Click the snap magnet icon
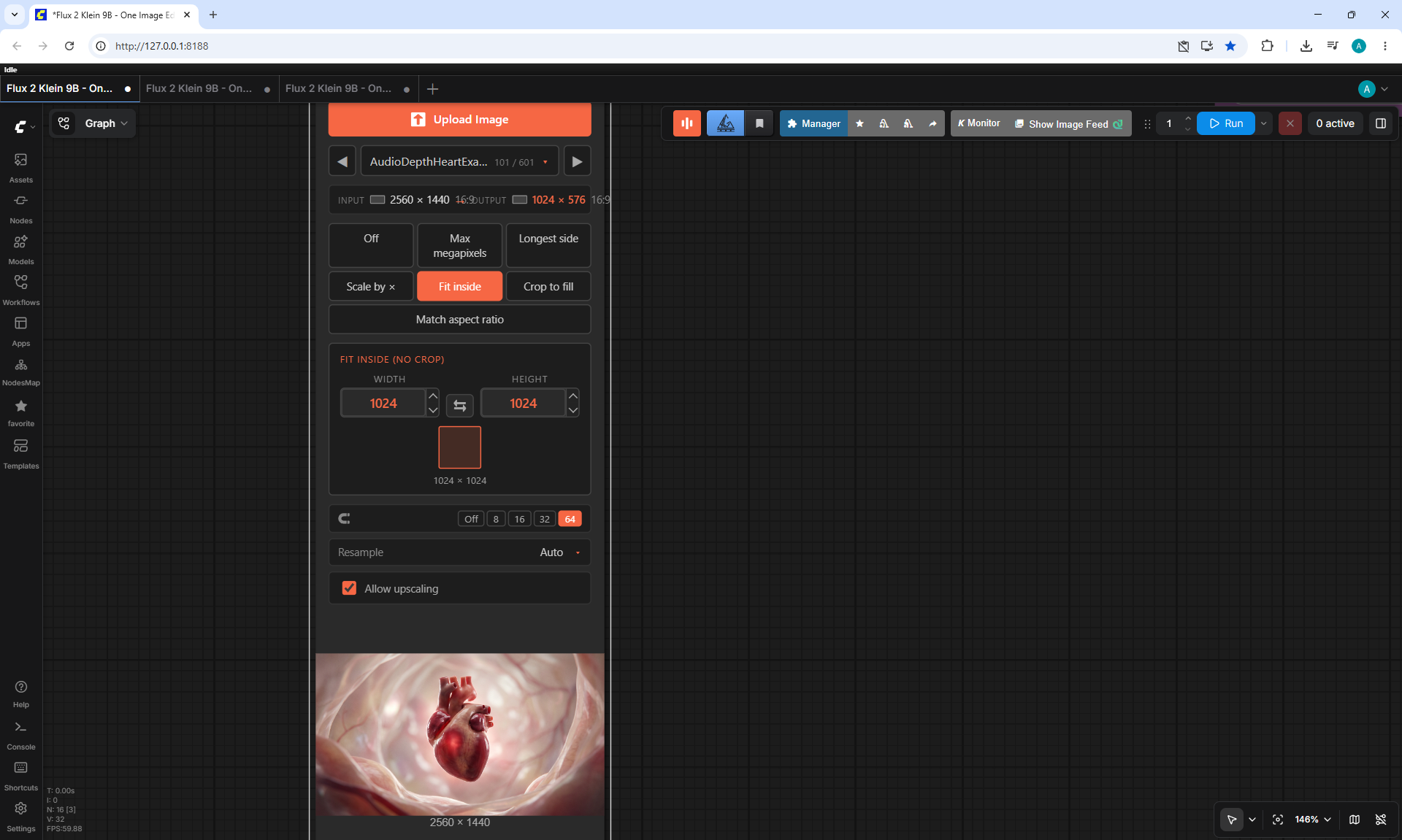This screenshot has height=840, width=1402. point(345,519)
